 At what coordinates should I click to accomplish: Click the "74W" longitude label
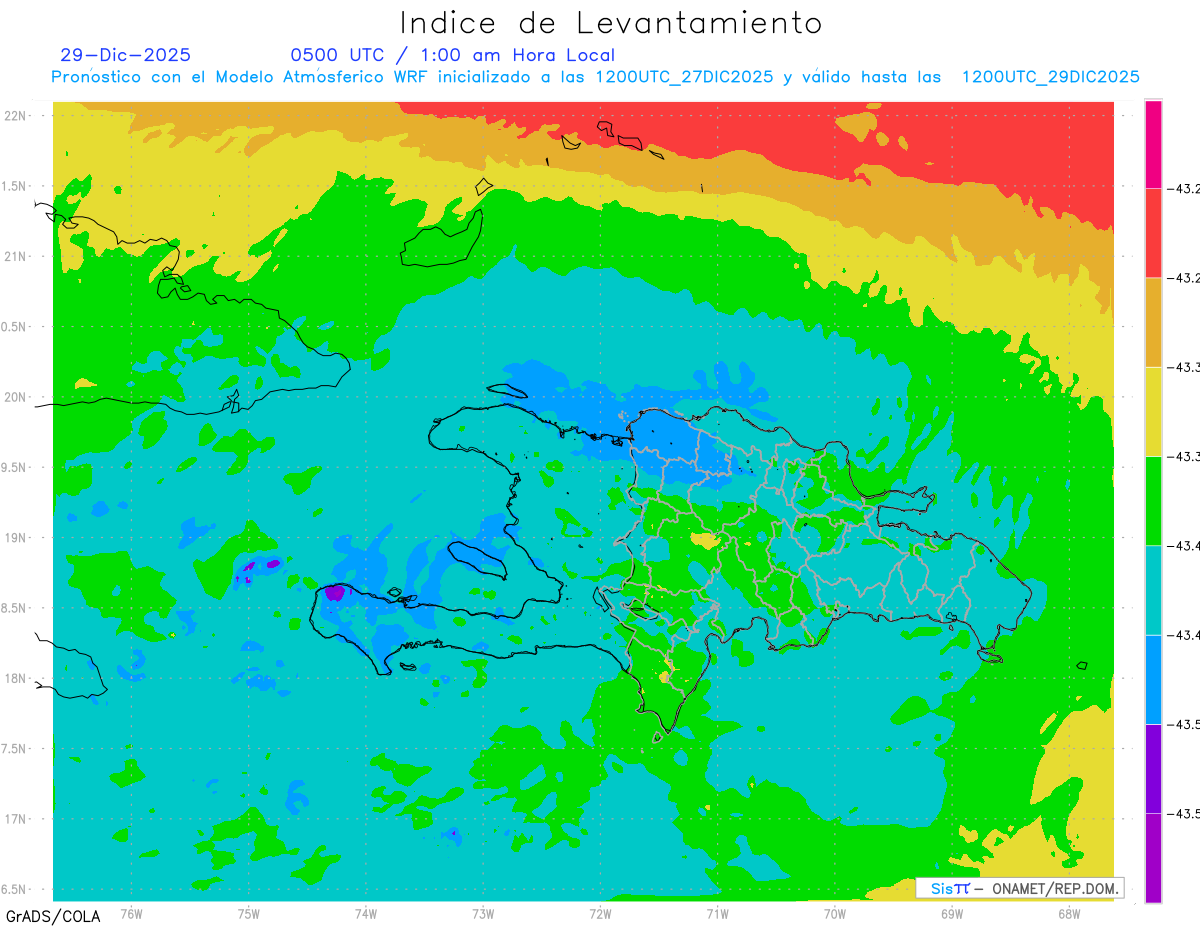(366, 913)
